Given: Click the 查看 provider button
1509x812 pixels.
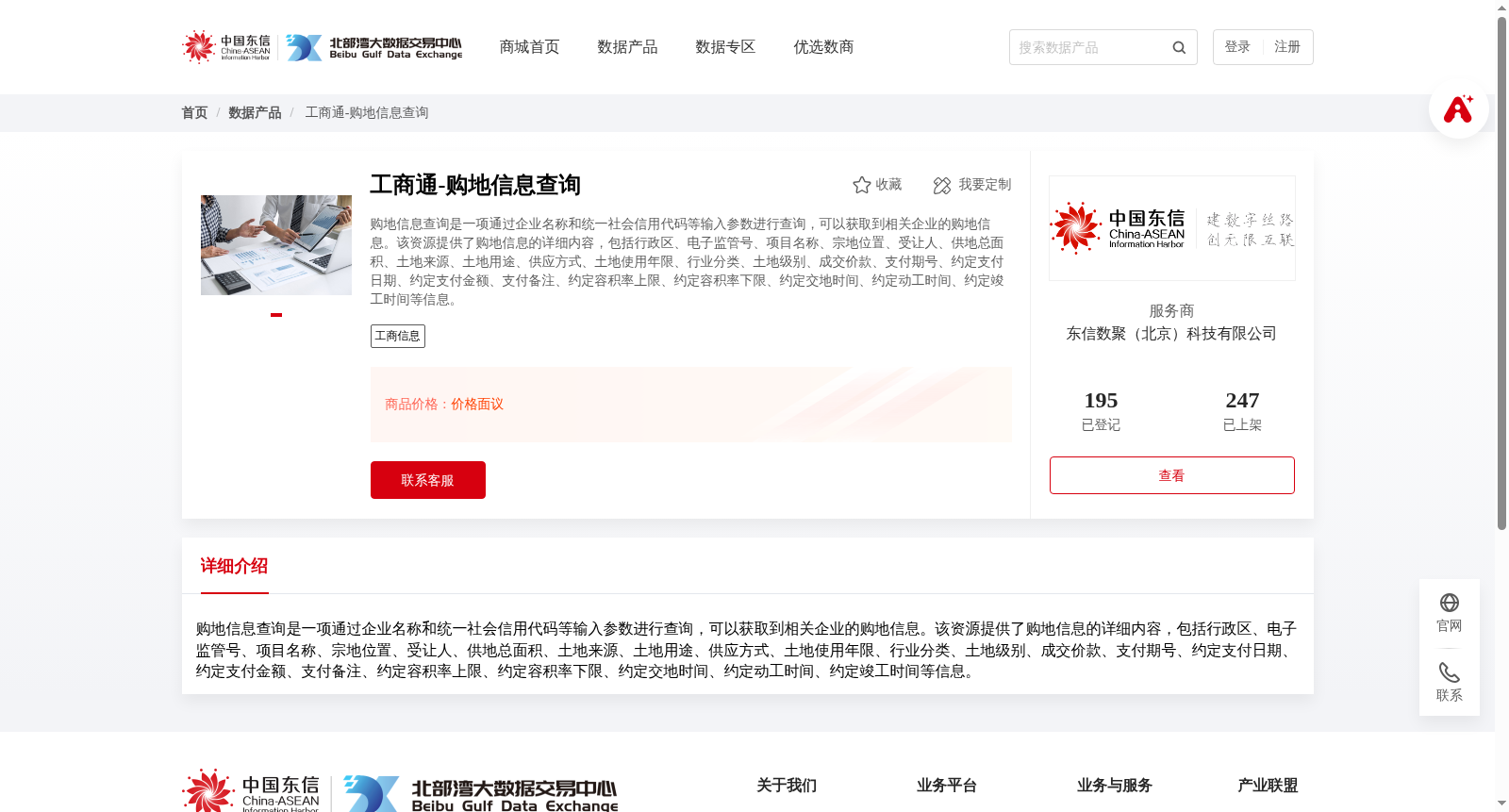Looking at the screenshot, I should pyautogui.click(x=1172, y=475).
